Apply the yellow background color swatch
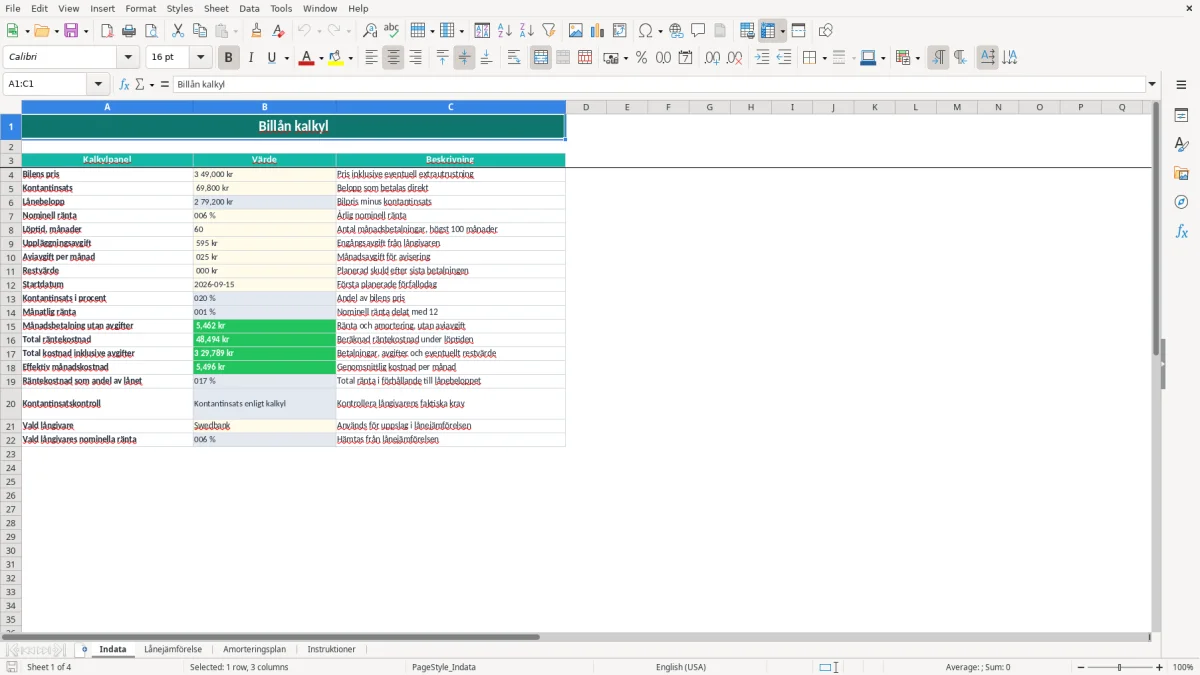This screenshot has height=675, width=1200. [x=335, y=58]
